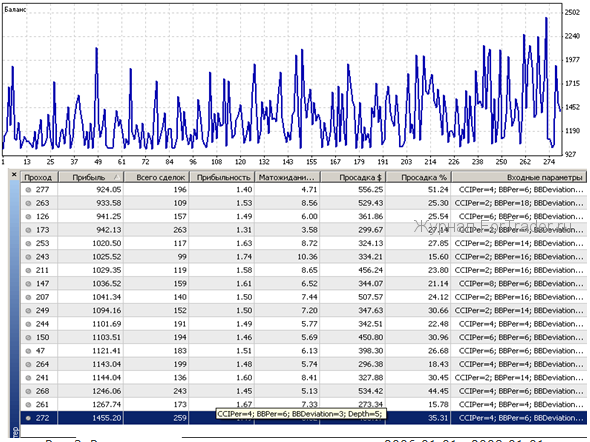Select the profit value 941.25

tap(108, 217)
